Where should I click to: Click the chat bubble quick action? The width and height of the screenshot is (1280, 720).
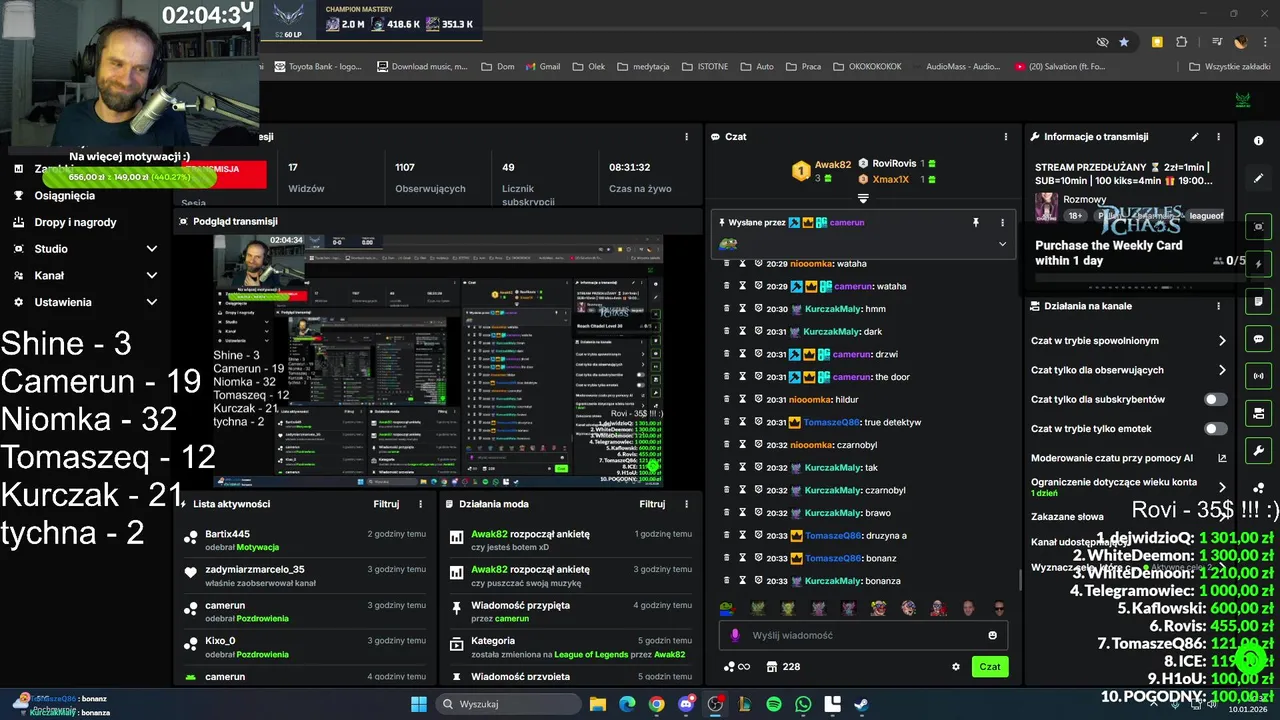click(x=1258, y=339)
